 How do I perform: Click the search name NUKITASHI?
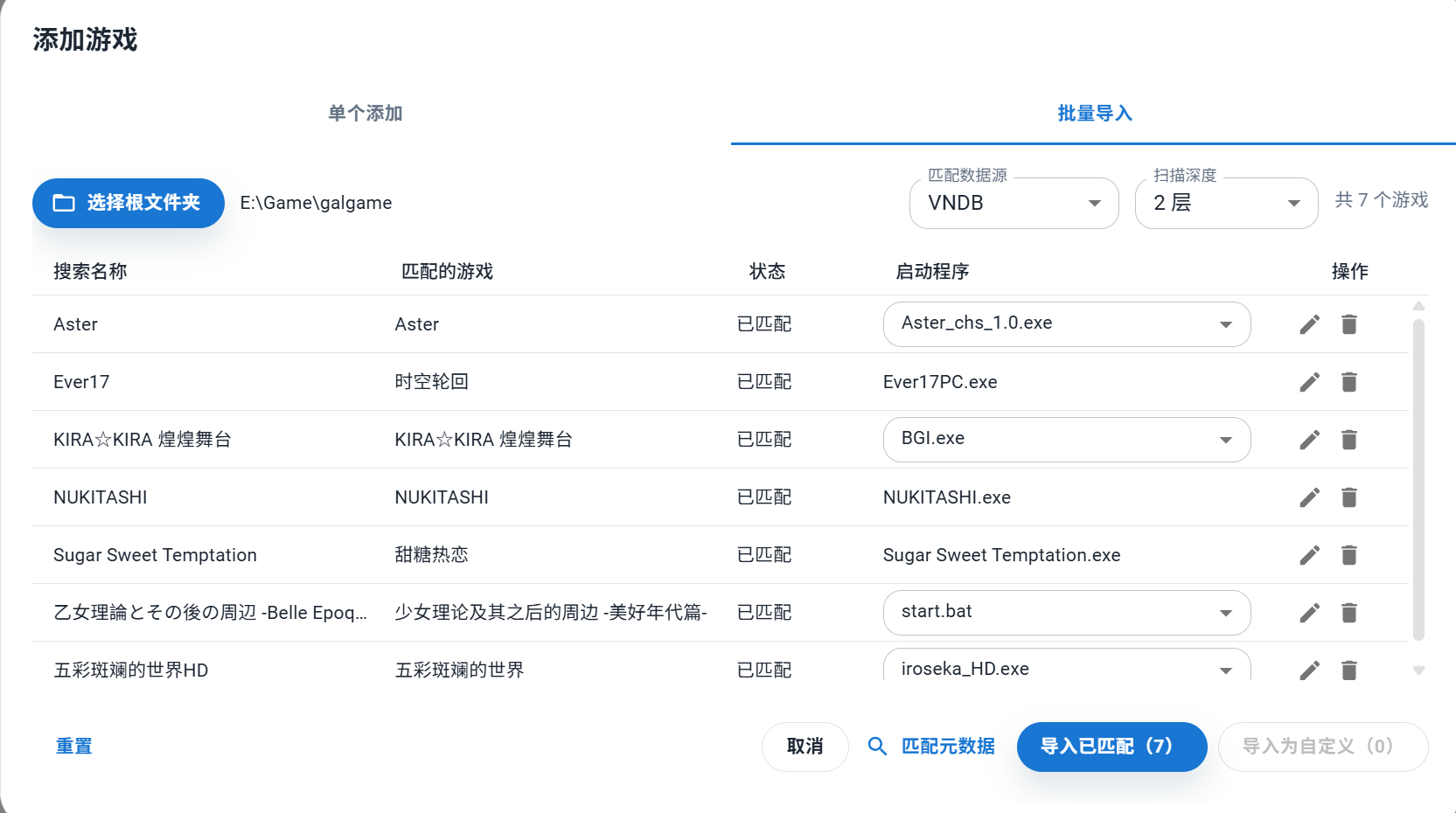(101, 497)
